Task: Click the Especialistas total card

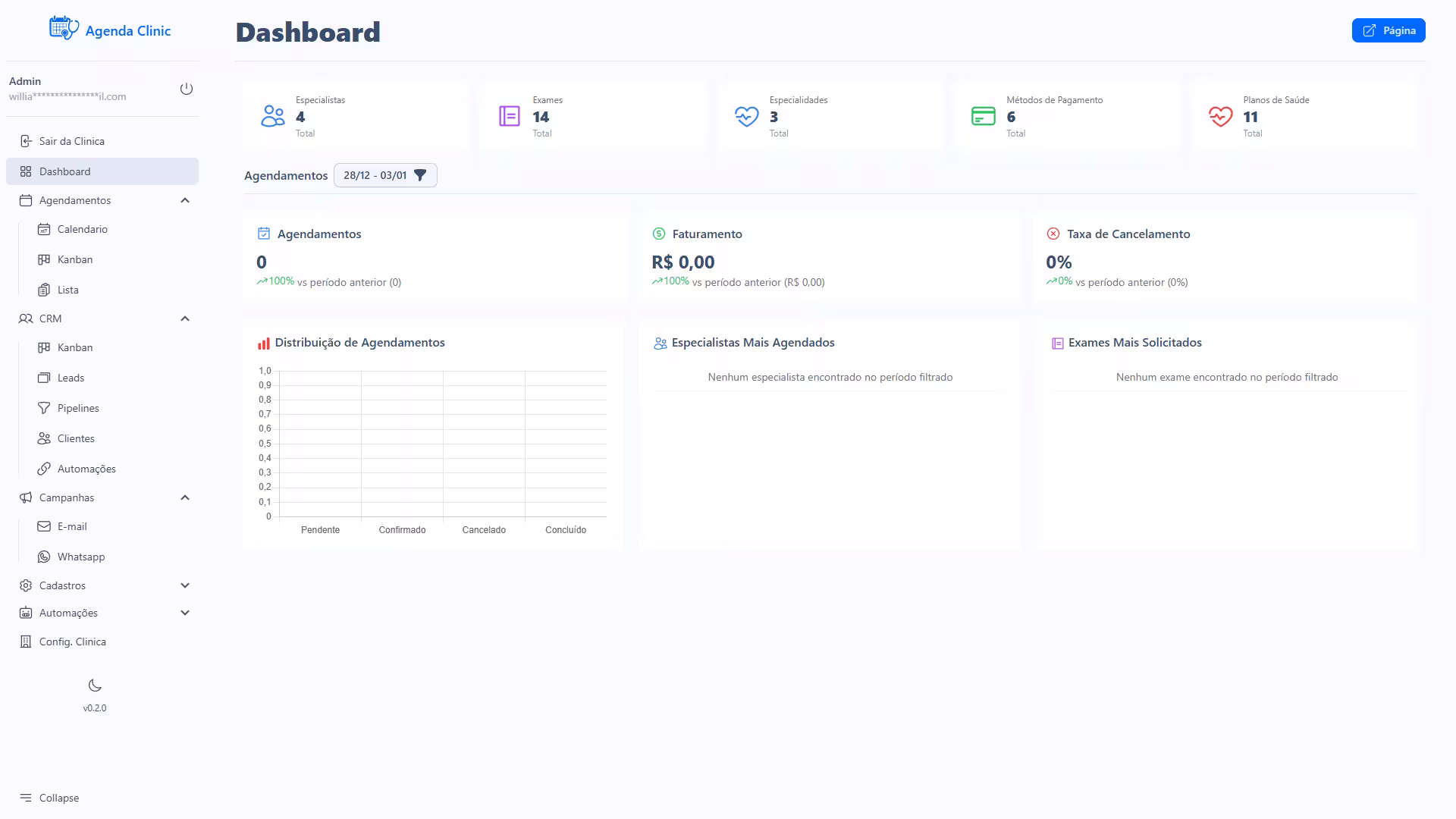Action: pyautogui.click(x=356, y=116)
